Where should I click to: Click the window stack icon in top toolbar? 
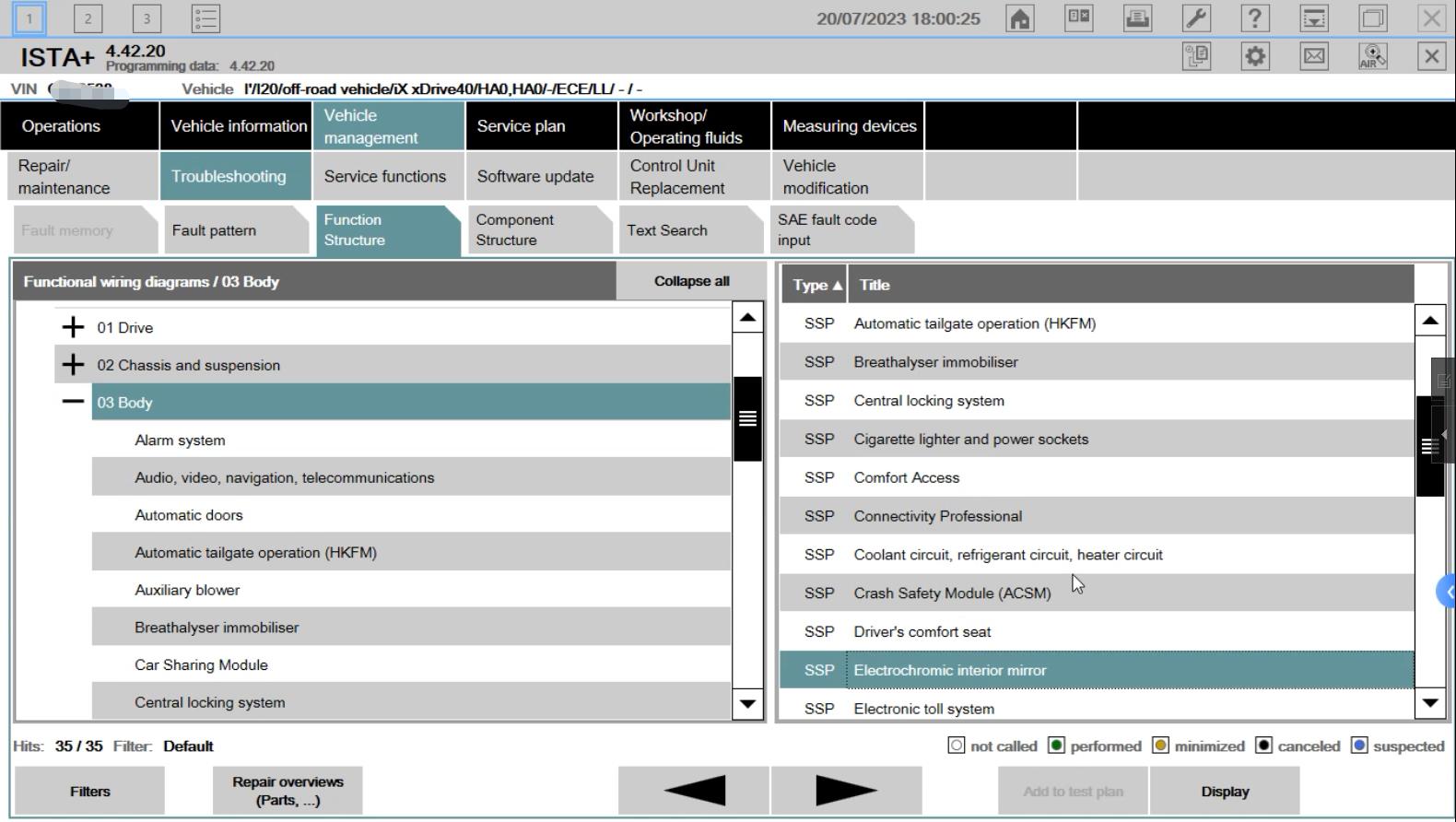(1373, 18)
